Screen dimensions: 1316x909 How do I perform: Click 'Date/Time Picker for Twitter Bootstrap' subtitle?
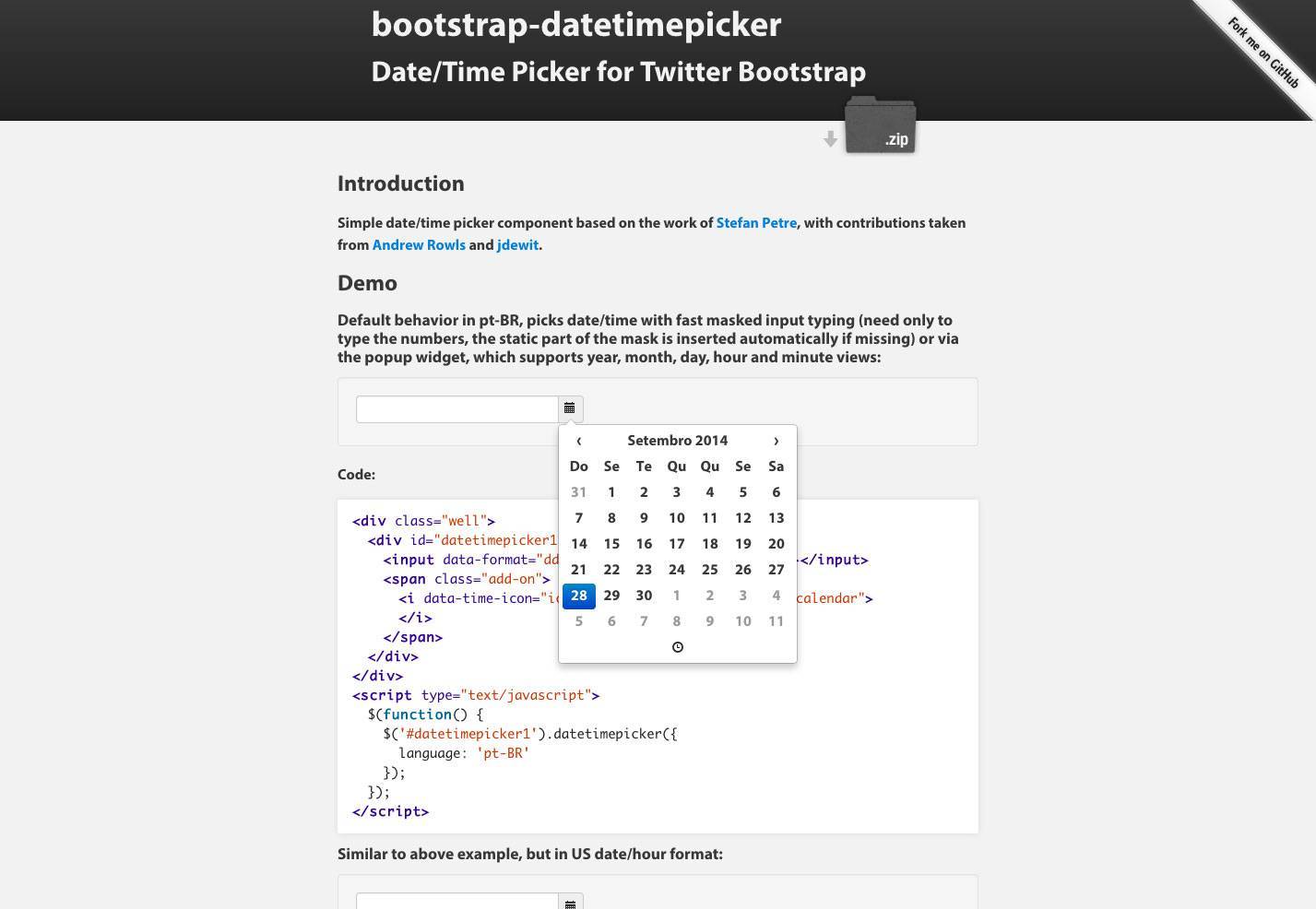(x=619, y=72)
